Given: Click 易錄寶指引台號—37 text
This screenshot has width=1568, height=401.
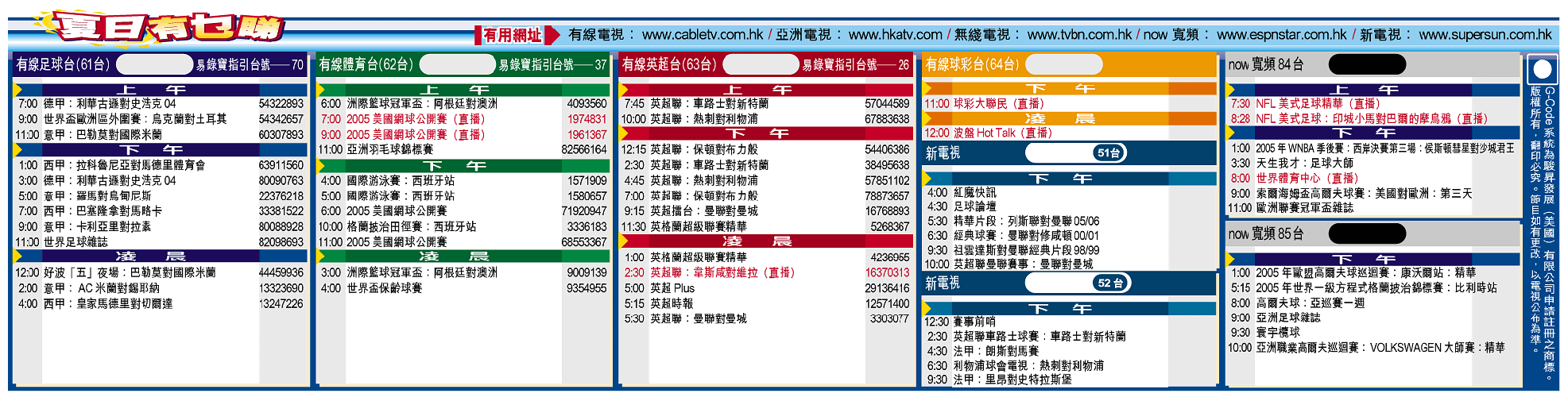Looking at the screenshot, I should tap(552, 65).
